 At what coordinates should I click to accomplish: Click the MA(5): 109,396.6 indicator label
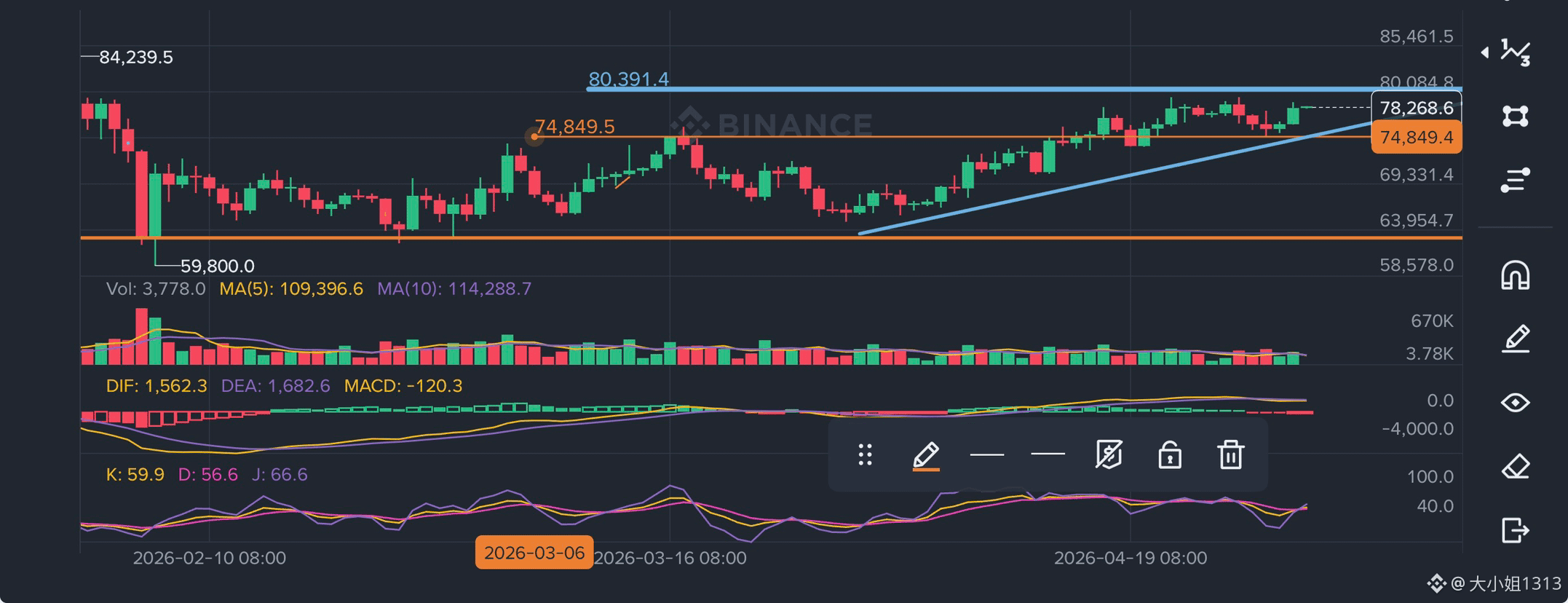291,289
